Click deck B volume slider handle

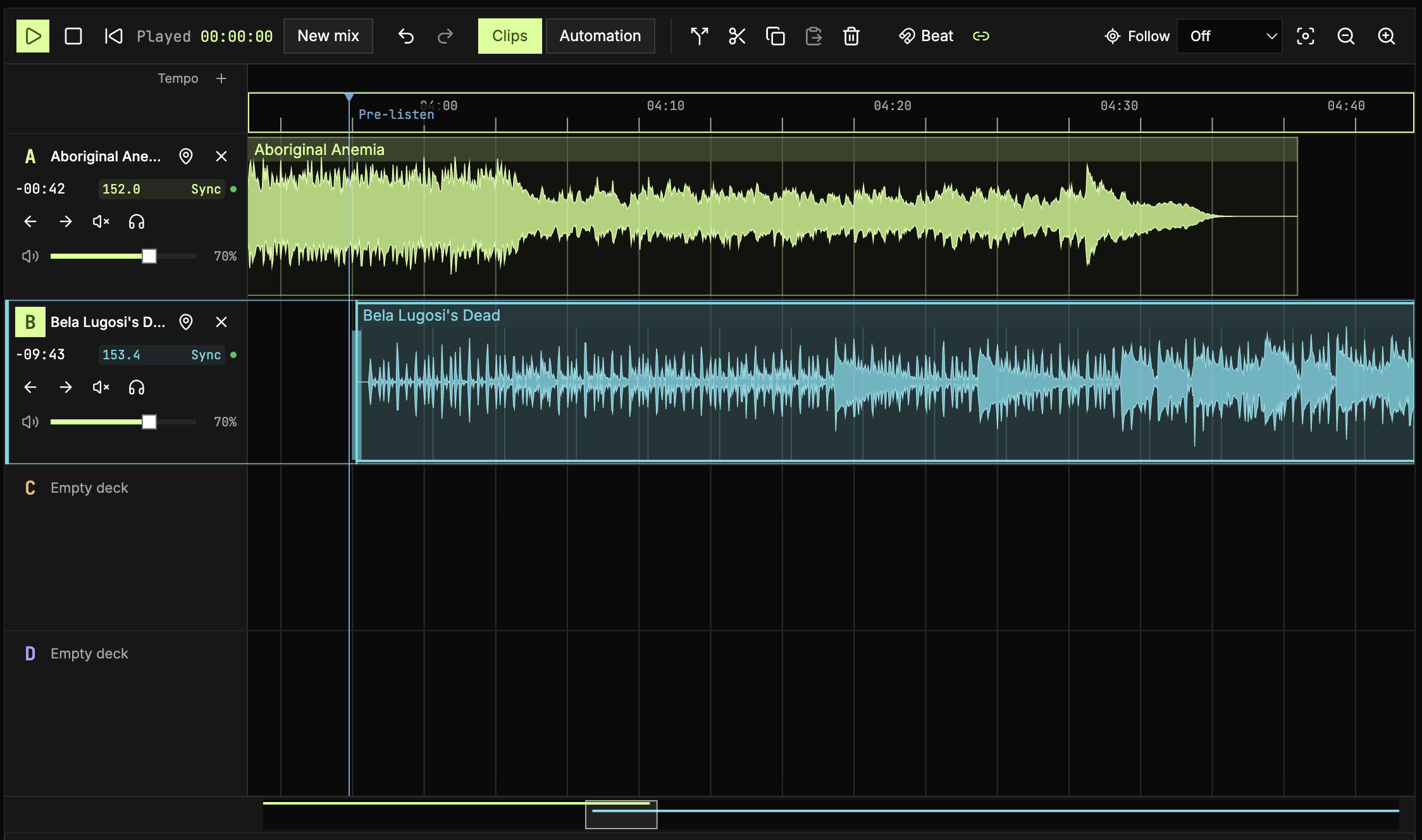149,422
